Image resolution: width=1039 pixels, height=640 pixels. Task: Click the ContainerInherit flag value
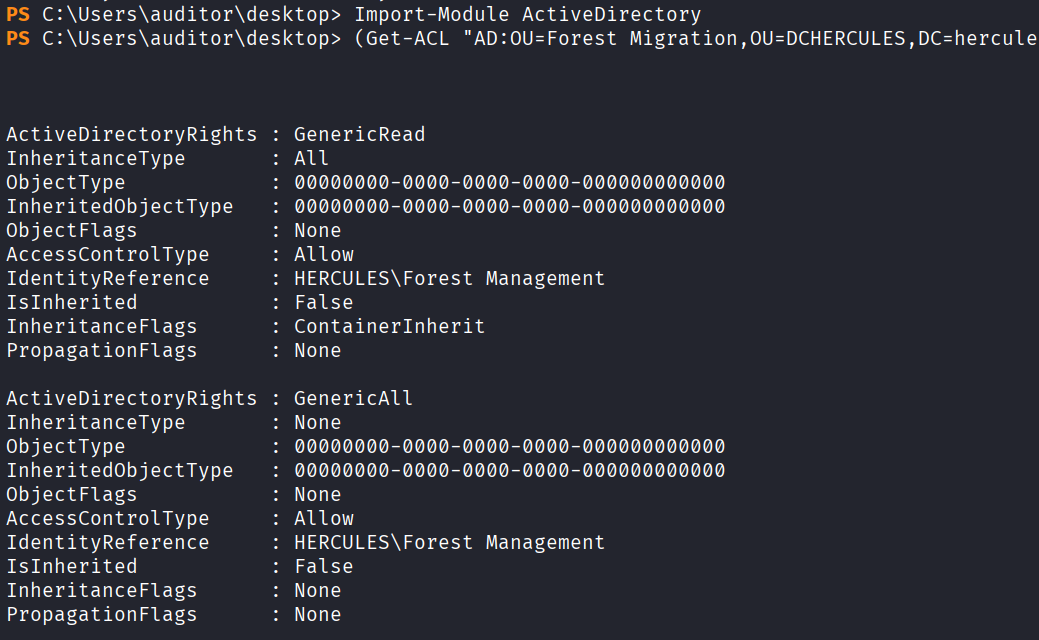click(389, 327)
